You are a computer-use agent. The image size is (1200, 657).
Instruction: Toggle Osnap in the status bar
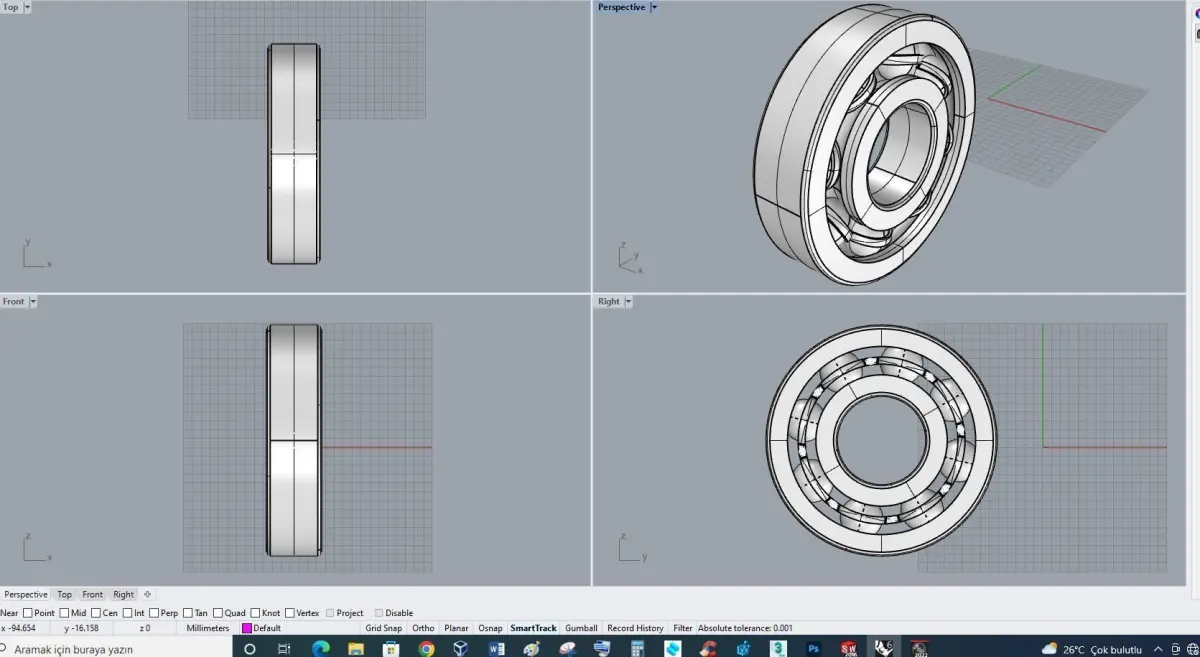(490, 628)
